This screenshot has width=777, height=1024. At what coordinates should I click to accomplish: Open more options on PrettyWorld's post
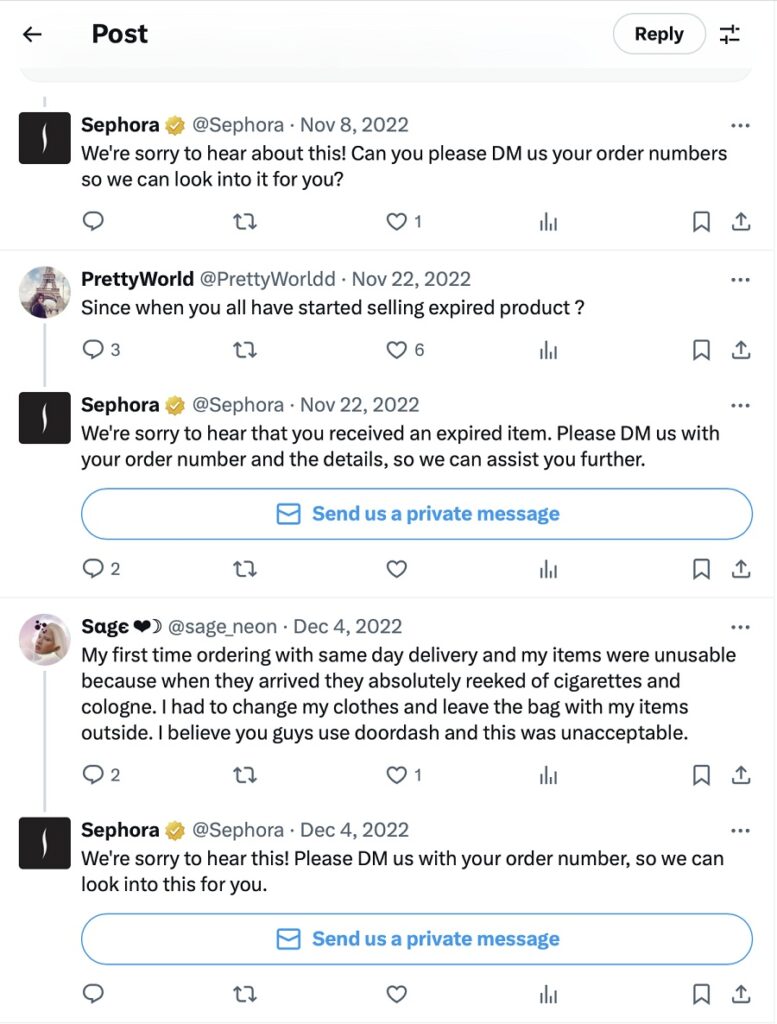(x=740, y=279)
